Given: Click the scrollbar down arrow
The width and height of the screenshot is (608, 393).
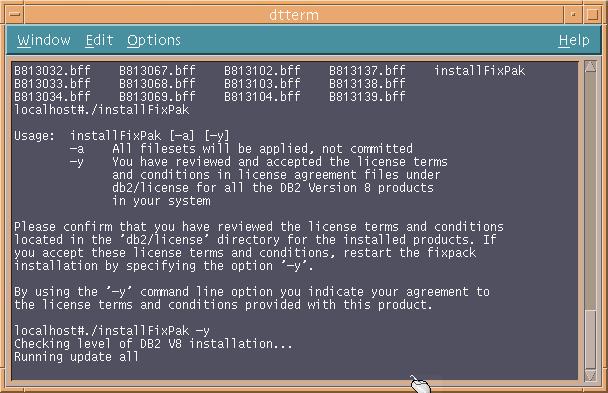Looking at the screenshot, I should click(590, 374).
